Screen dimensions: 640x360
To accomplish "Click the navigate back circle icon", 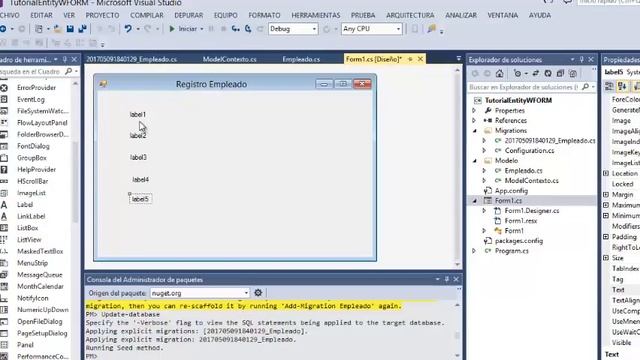I will point(3,29).
